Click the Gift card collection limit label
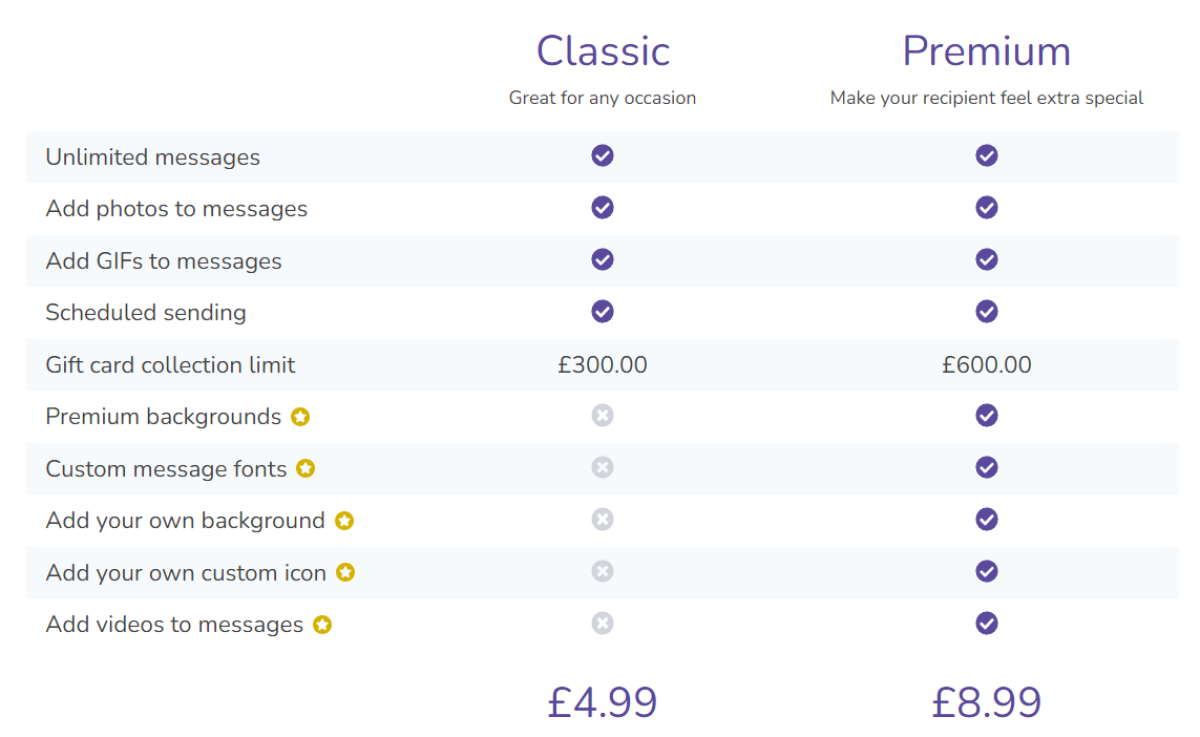Viewport: 1200px width, 737px height. tap(170, 365)
